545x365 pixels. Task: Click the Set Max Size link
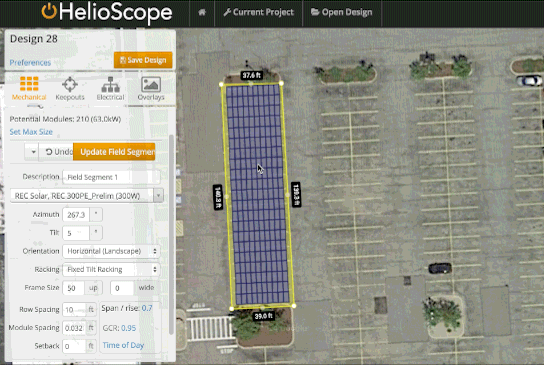(x=31, y=132)
